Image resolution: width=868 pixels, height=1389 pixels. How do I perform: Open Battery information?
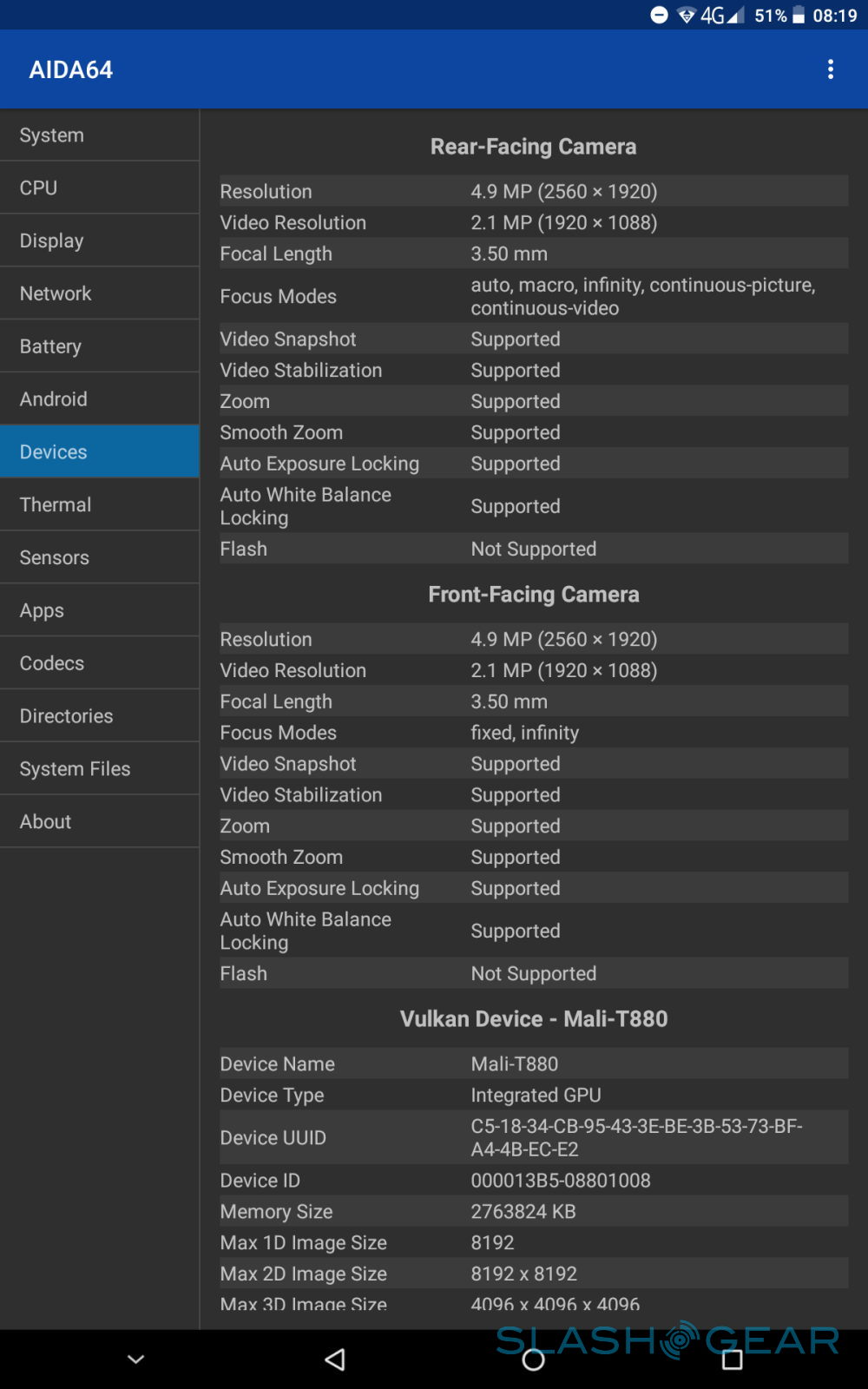100,346
